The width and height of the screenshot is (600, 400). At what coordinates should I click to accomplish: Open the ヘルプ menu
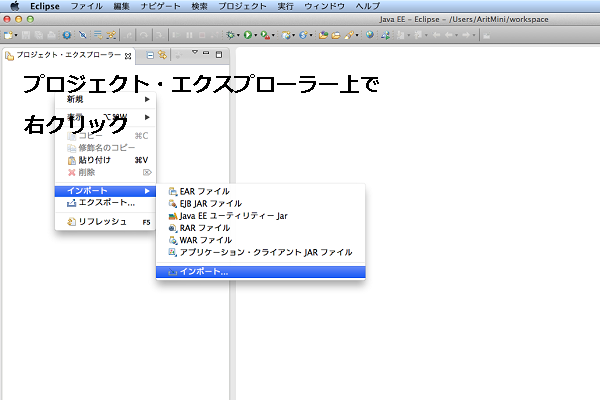click(x=368, y=6)
